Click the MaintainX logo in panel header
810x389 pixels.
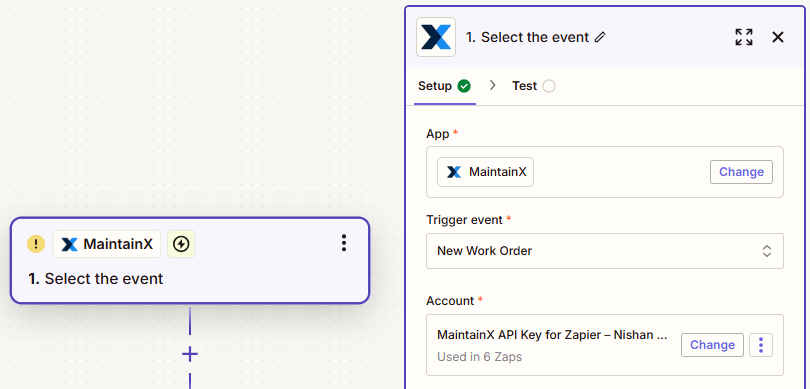click(x=436, y=37)
